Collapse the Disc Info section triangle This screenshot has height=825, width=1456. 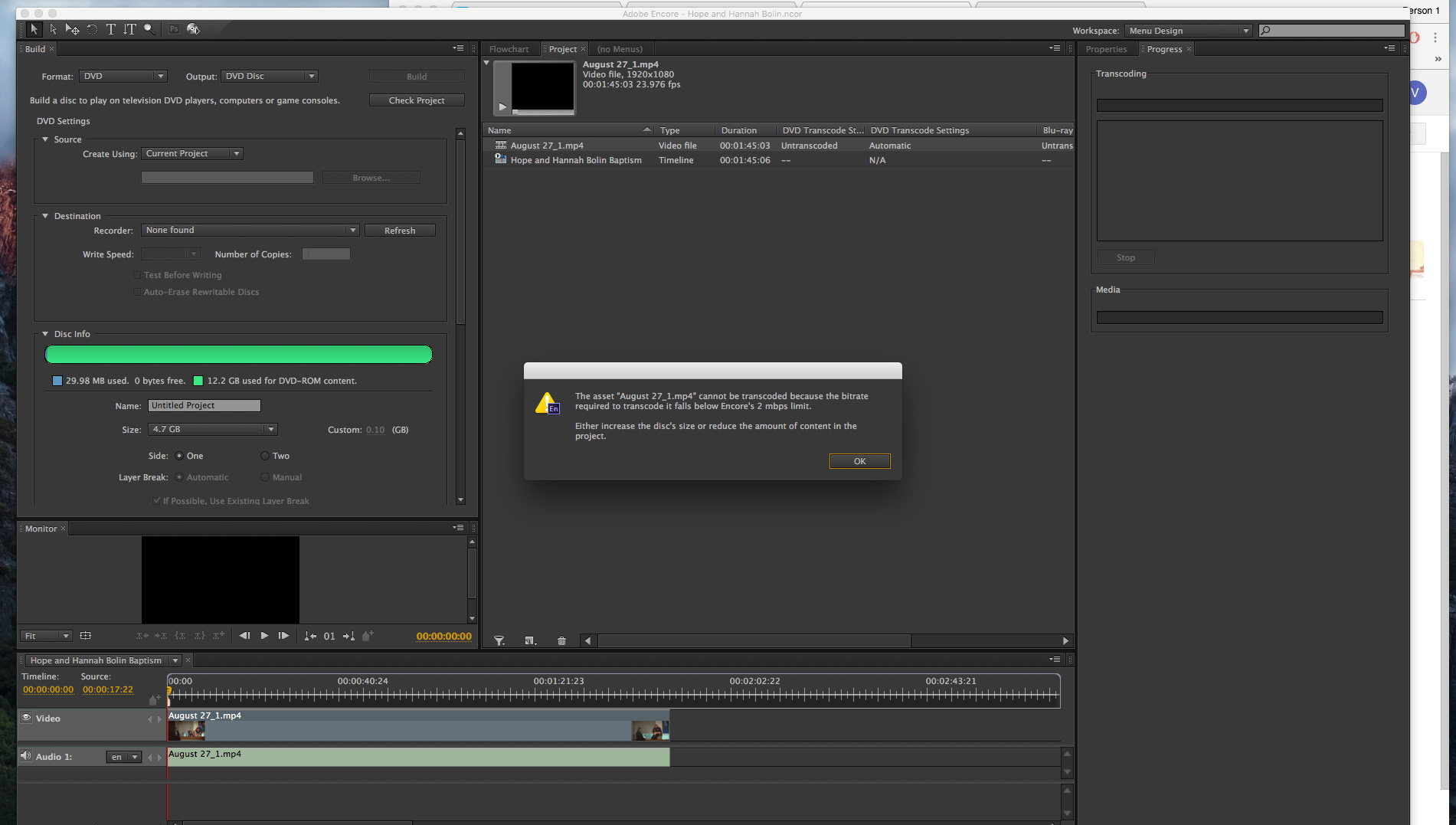click(x=45, y=334)
